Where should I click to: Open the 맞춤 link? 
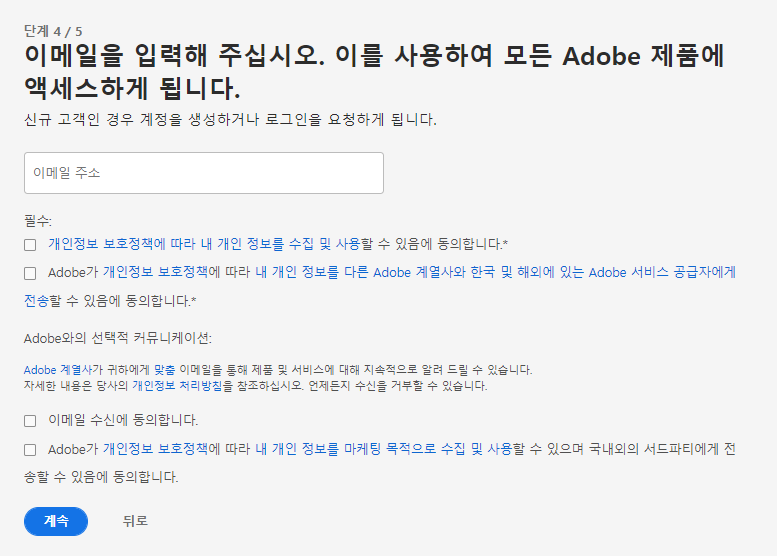coord(165,370)
